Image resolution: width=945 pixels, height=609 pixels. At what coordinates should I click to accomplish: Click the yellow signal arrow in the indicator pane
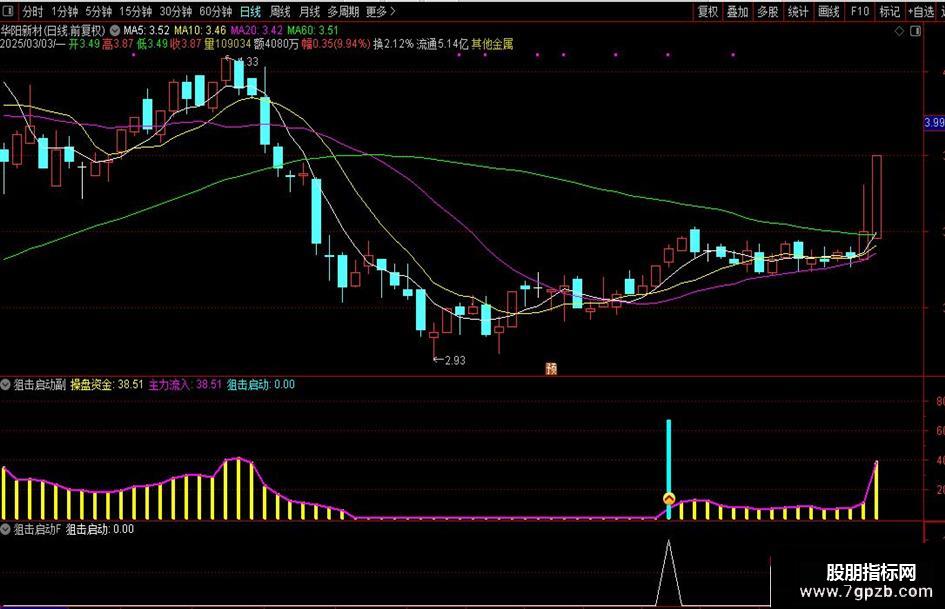click(668, 499)
